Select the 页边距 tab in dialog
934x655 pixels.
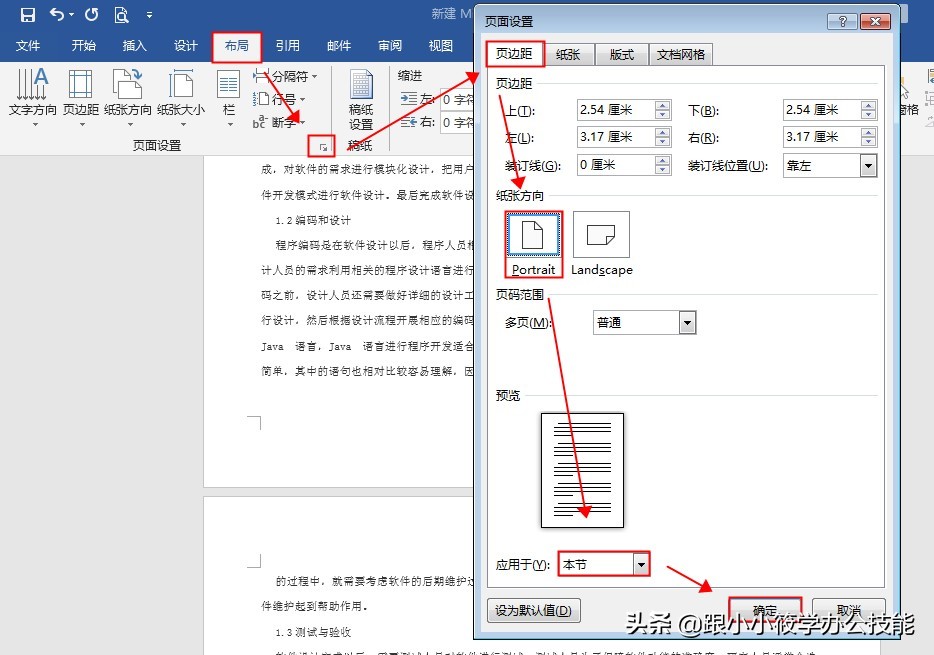pyautogui.click(x=514, y=54)
